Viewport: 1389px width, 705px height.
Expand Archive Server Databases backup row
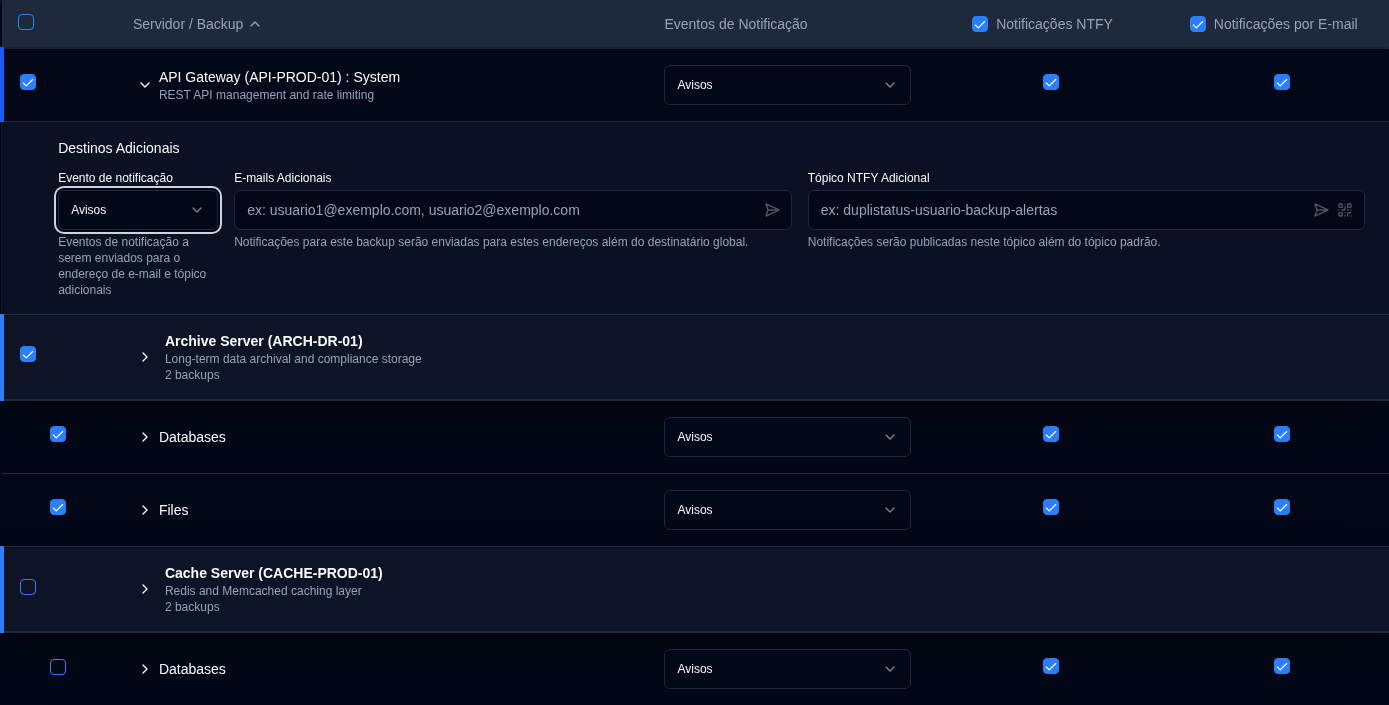[145, 437]
